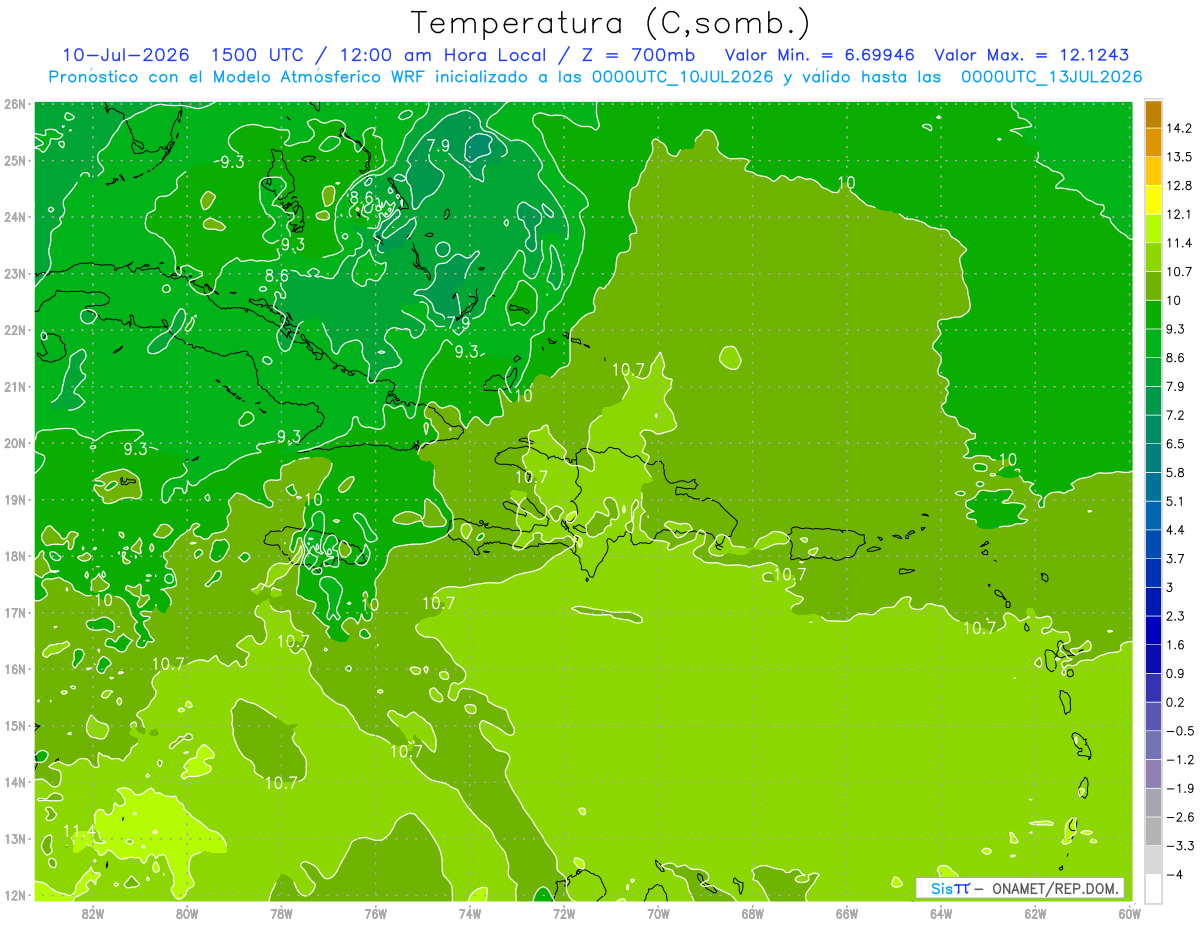Click the 60W longitude axis label
The image size is (1200, 927).
point(1129,913)
